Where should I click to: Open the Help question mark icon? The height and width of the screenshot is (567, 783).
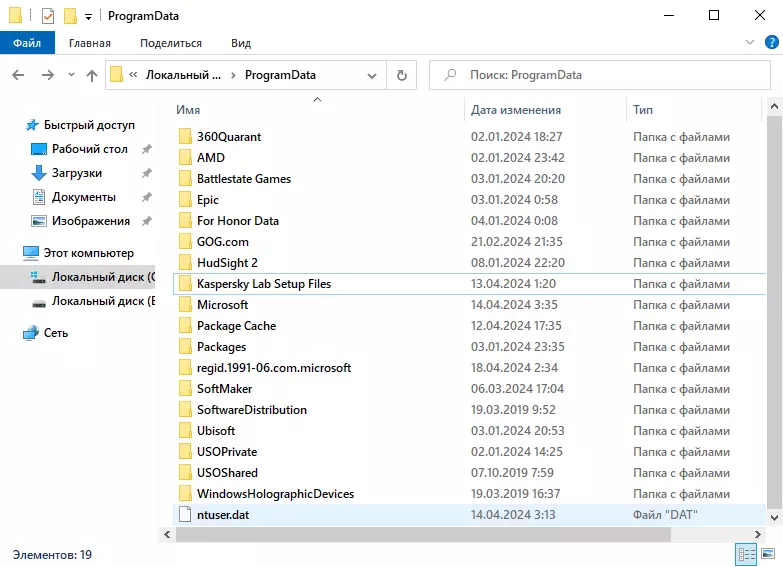coord(771,43)
